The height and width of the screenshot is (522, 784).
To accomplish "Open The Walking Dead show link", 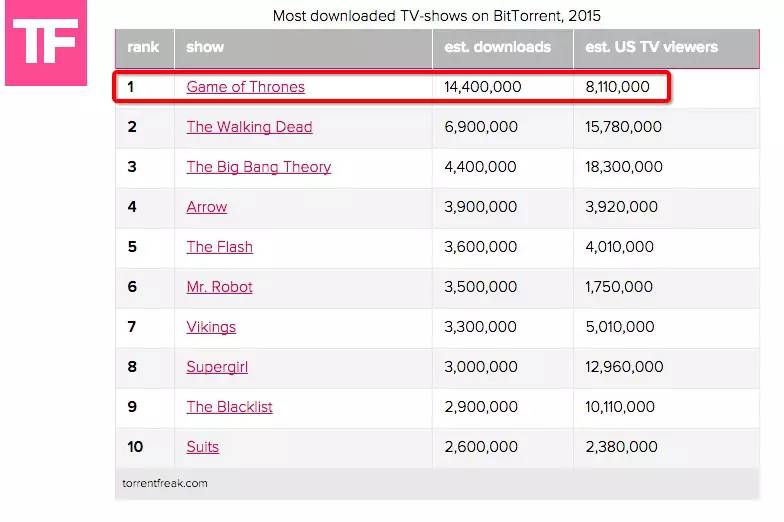I will pyautogui.click(x=250, y=127).
